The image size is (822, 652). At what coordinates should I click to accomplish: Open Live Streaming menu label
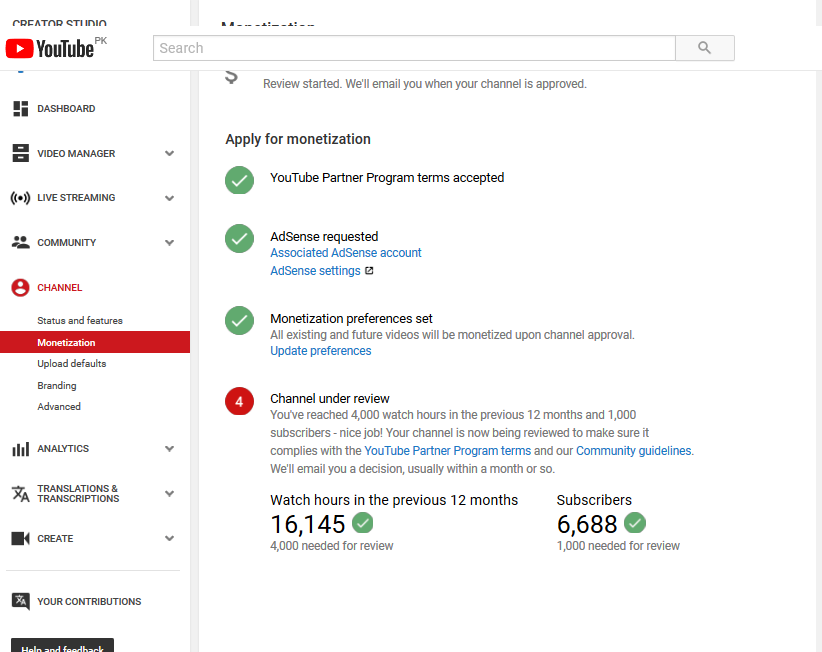click(x=76, y=198)
